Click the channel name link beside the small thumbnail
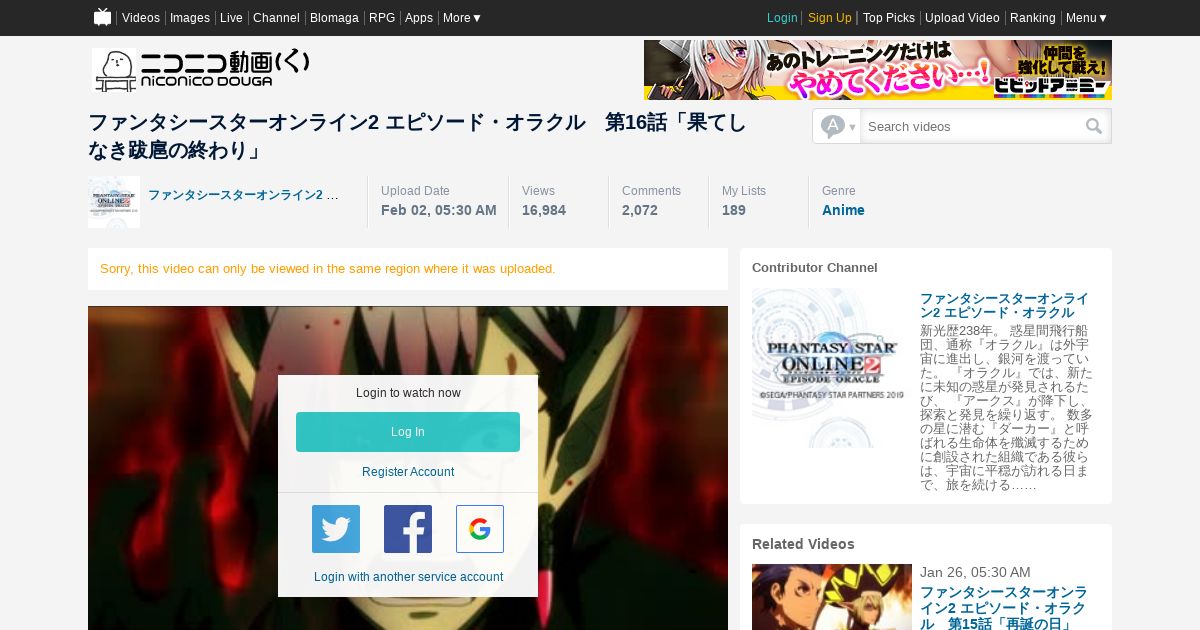 point(243,195)
